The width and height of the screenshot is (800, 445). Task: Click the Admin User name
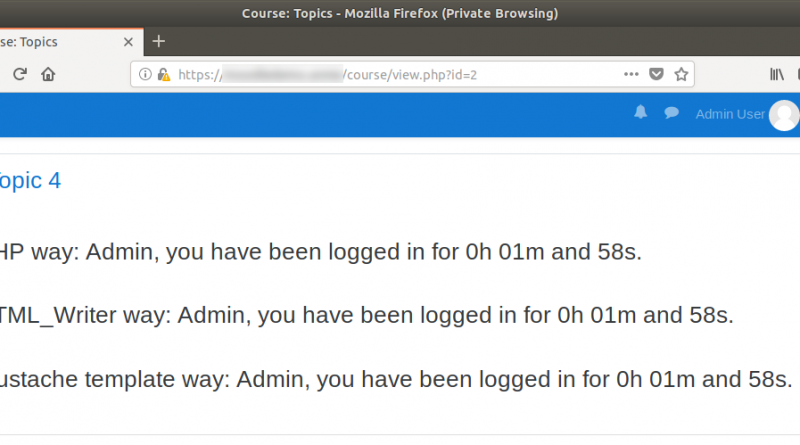tap(730, 114)
